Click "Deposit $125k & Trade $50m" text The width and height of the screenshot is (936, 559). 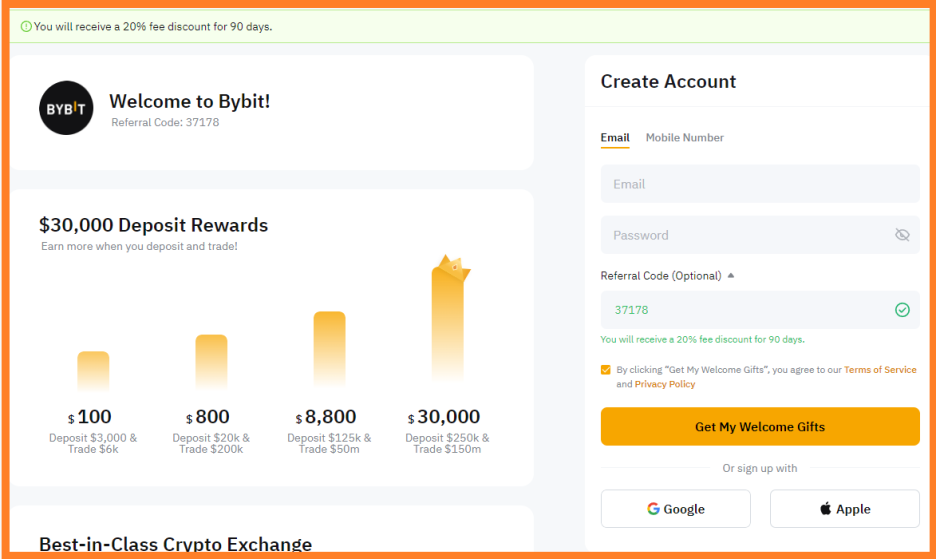point(330,443)
